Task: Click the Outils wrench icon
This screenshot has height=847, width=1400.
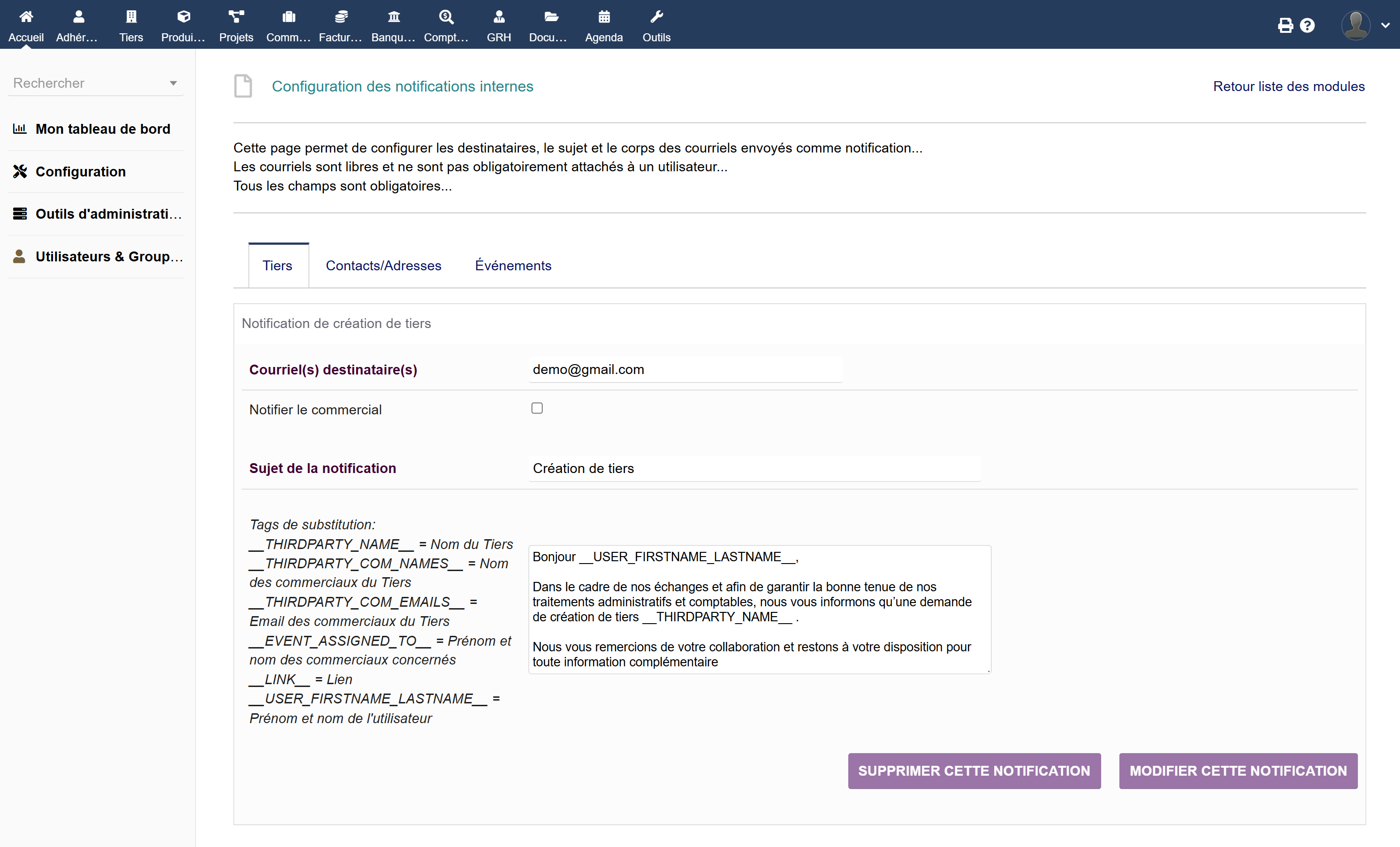Action: pos(656,17)
